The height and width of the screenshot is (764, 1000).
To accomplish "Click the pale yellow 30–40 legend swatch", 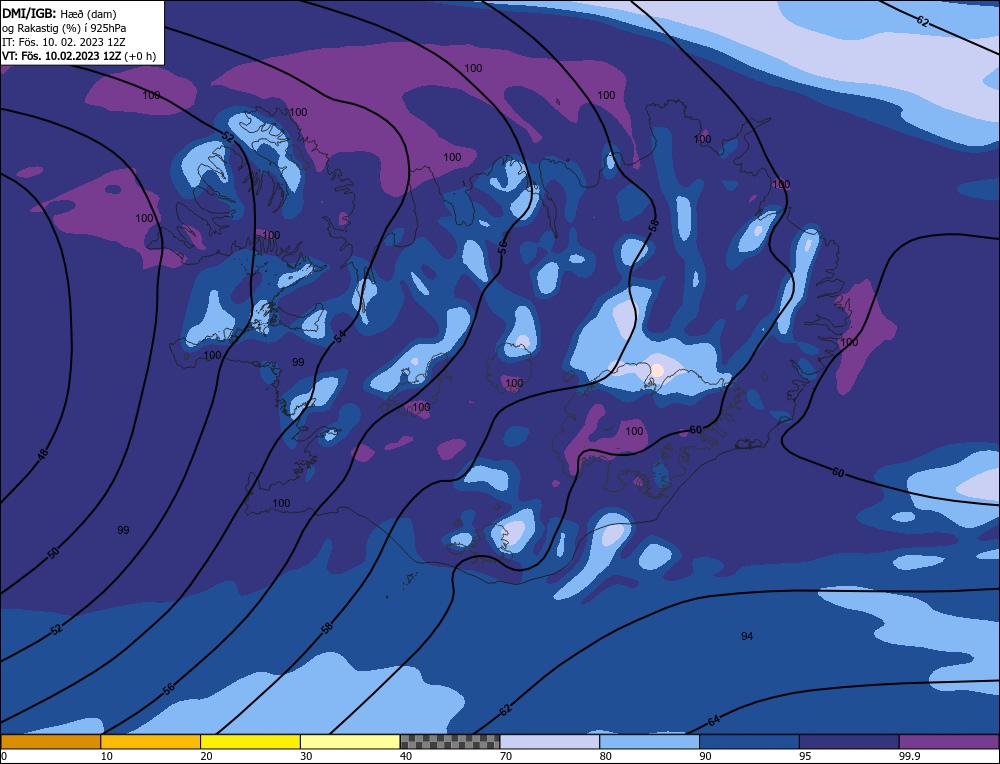I will pyautogui.click(x=350, y=742).
